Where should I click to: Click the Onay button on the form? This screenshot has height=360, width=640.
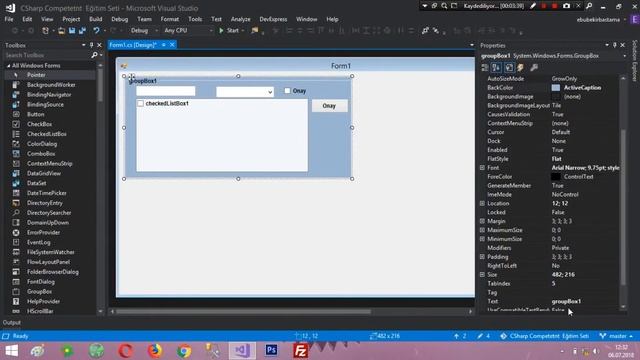(x=329, y=106)
